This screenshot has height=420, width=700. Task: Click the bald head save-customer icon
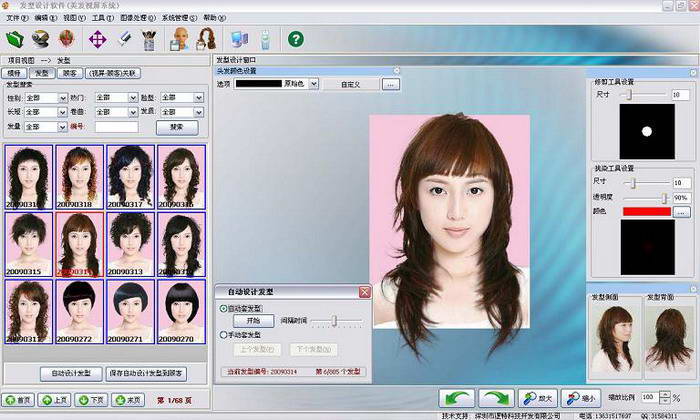tap(179, 39)
